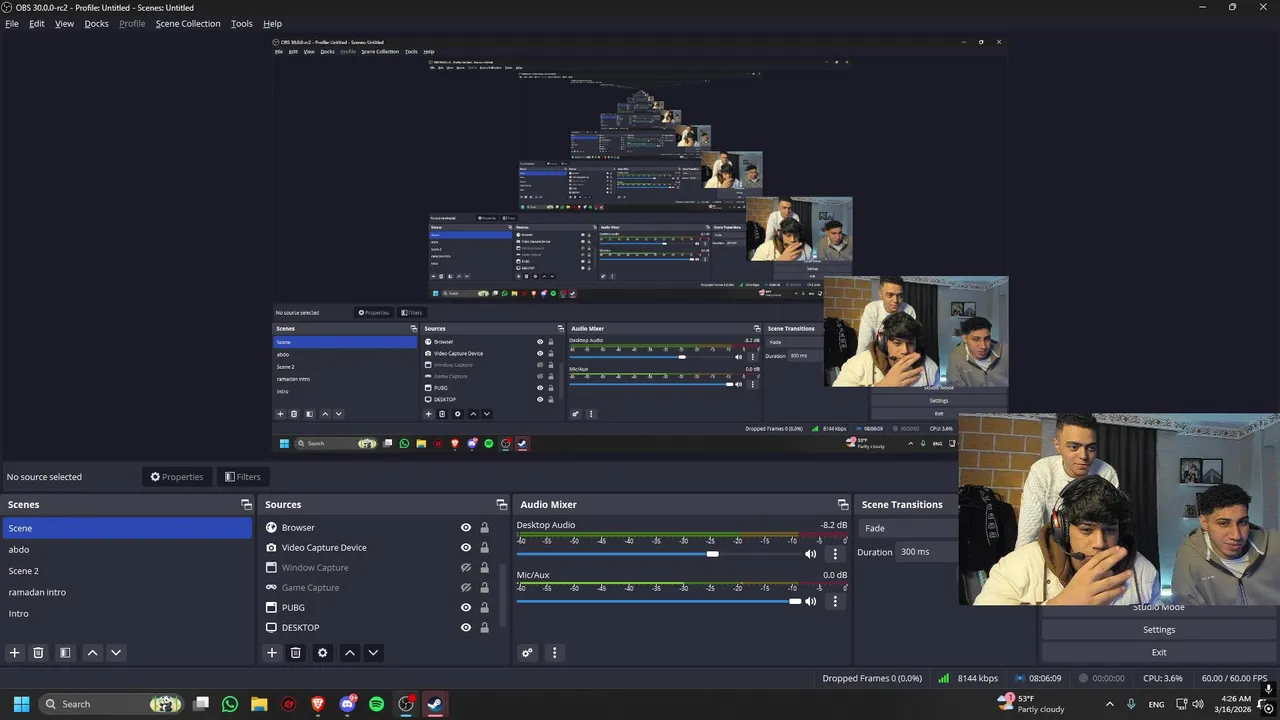
Task: Open the Scene Collection menu
Action: tap(188, 23)
